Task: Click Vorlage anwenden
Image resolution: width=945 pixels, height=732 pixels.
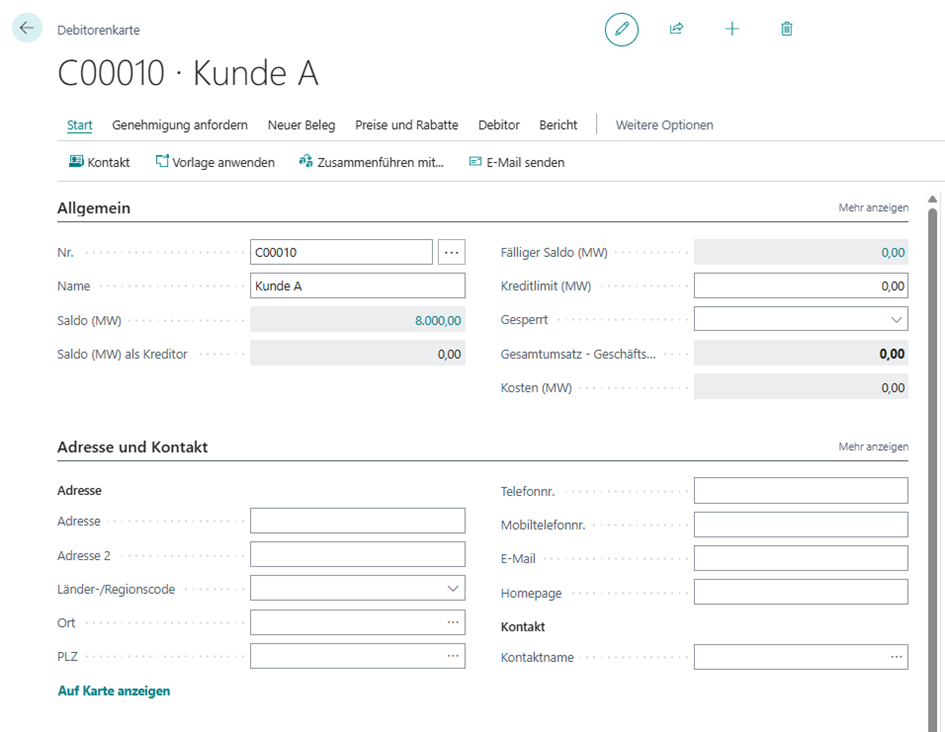Action: click(x=215, y=162)
